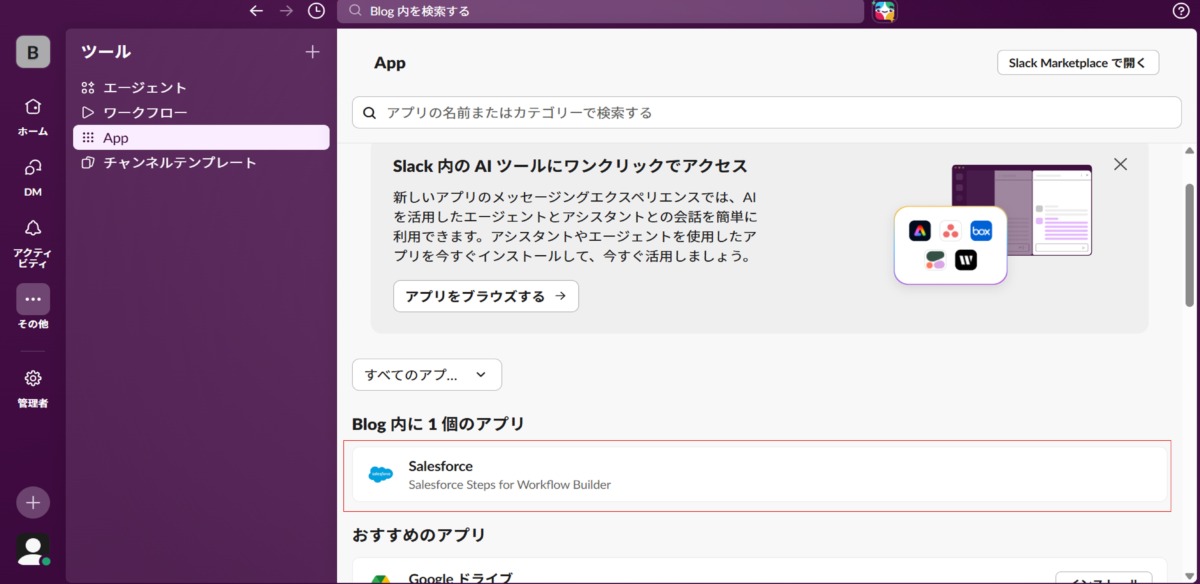Click アプリをブラウズする button
The height and width of the screenshot is (584, 1200).
tap(486, 296)
